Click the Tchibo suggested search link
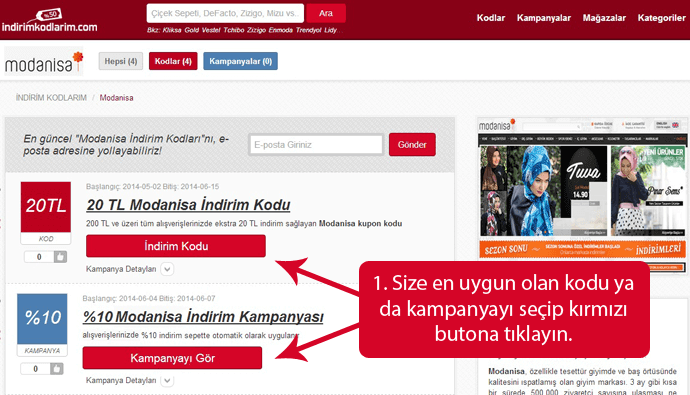The height and width of the screenshot is (395, 690). 233,30
